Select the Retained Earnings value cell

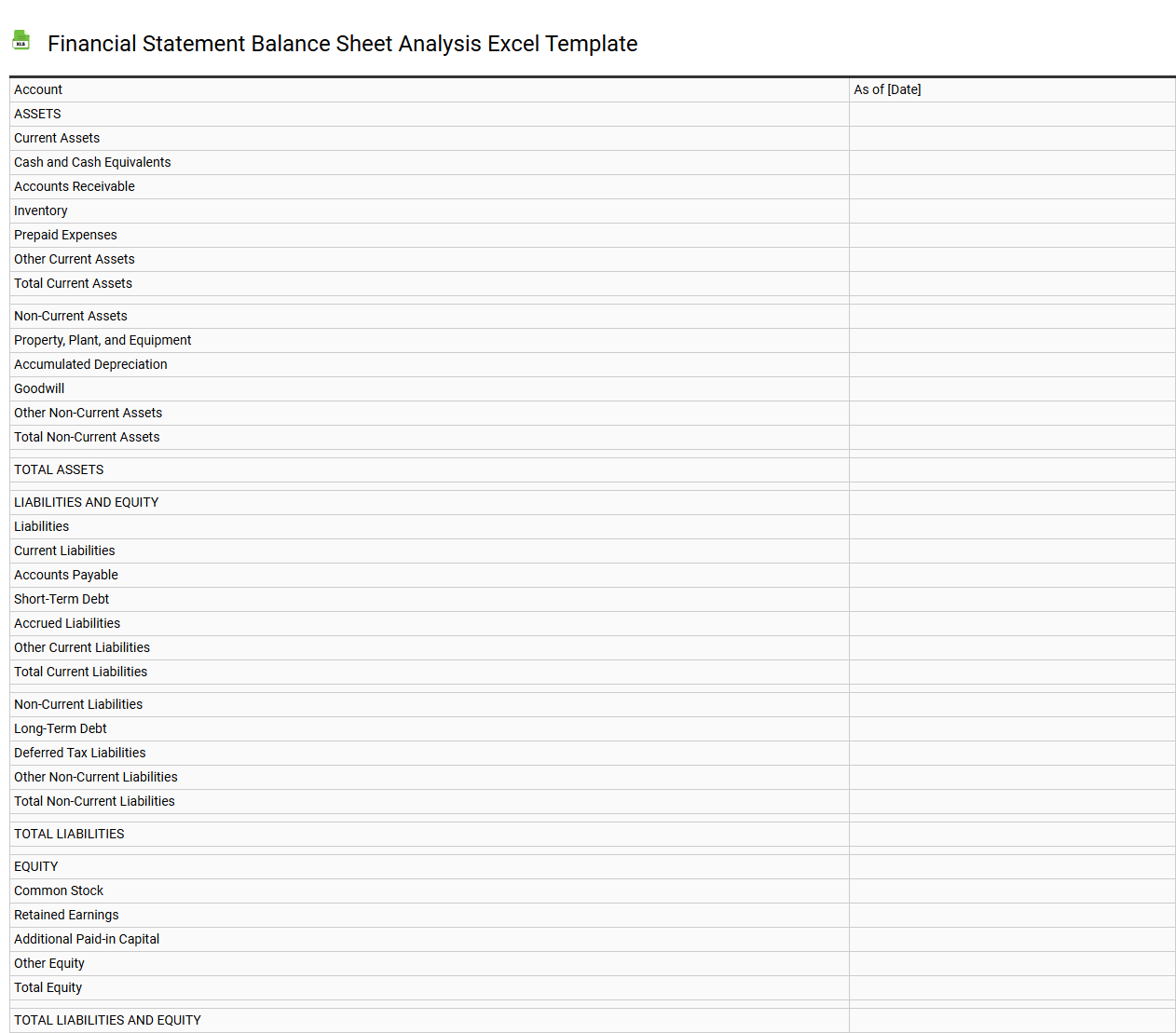coord(1011,915)
